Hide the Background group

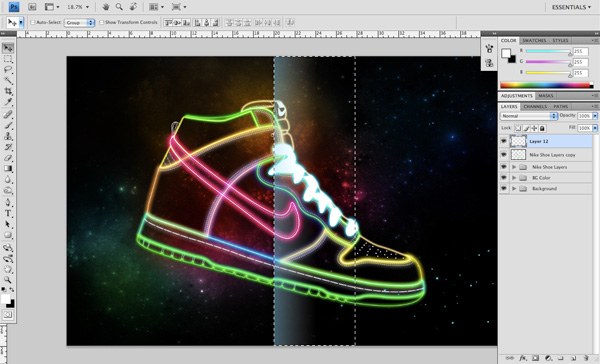tap(504, 188)
